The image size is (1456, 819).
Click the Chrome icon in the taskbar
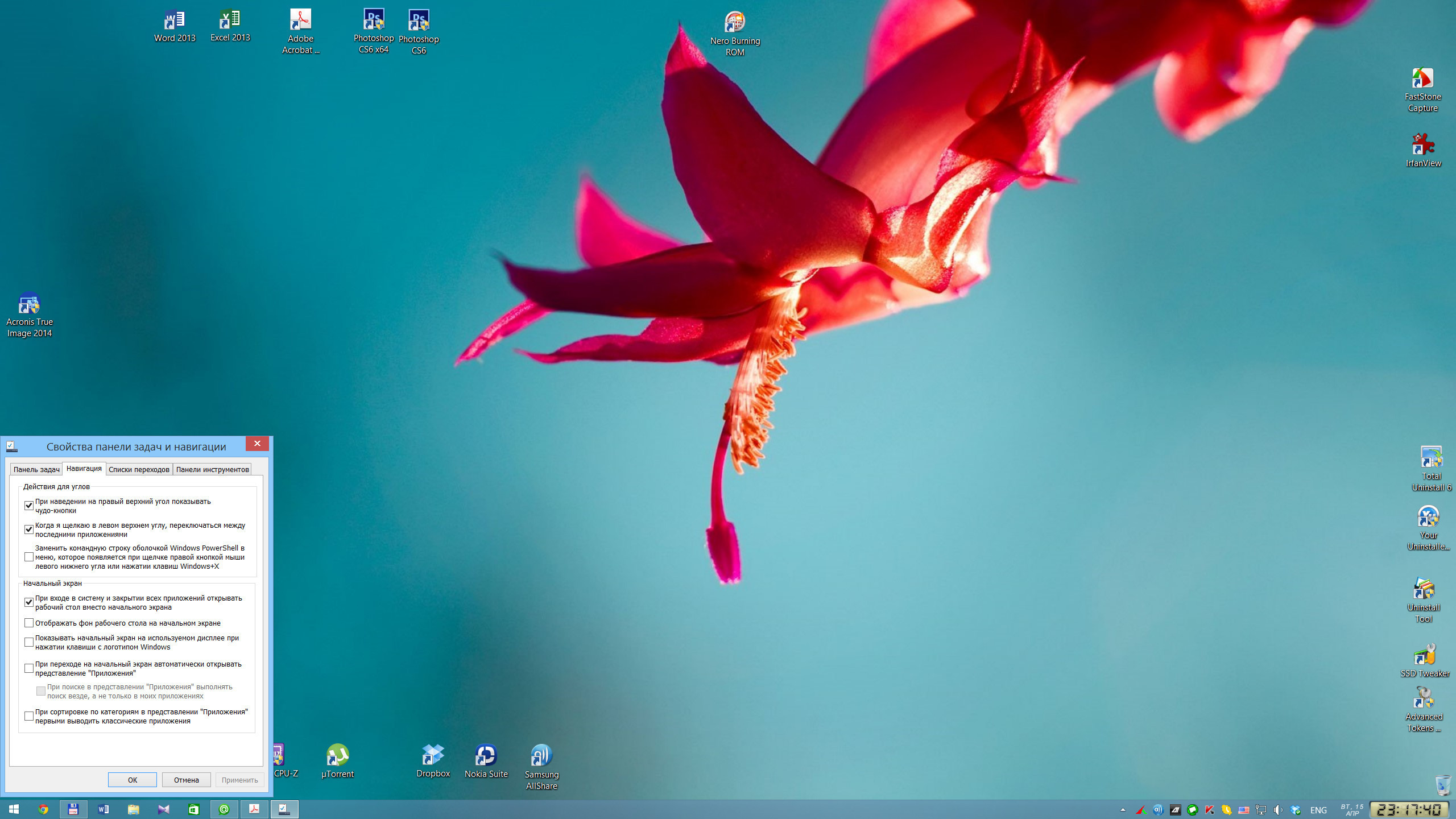[43, 809]
